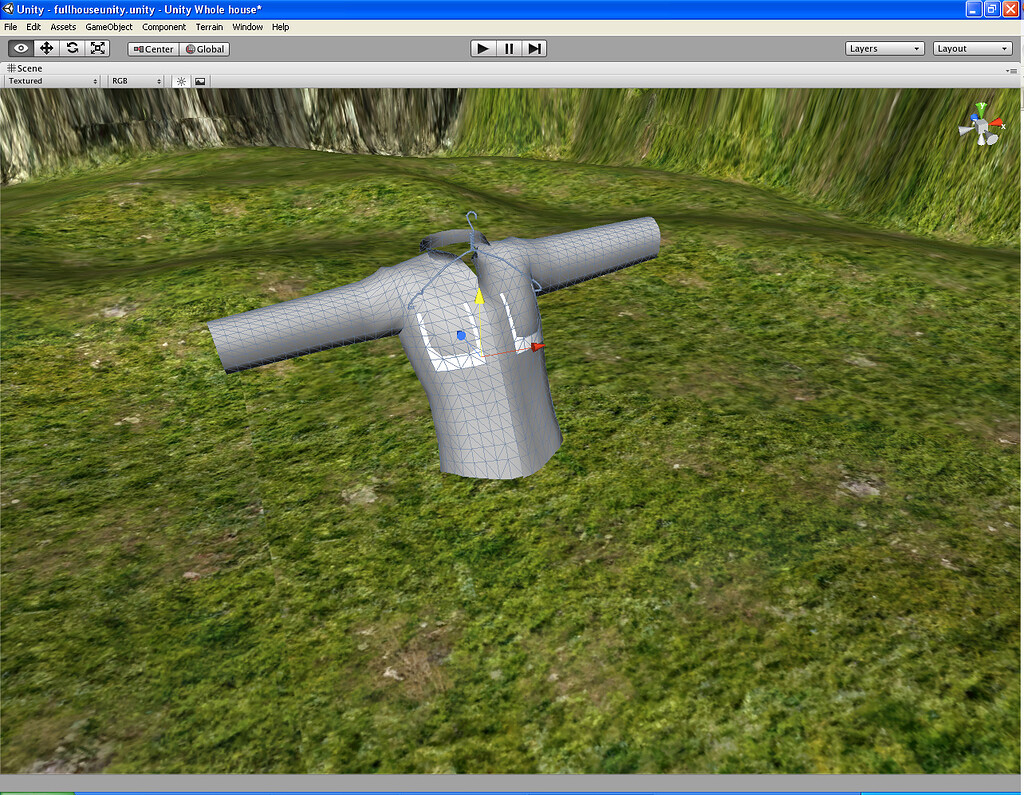This screenshot has width=1024, height=795.
Task: Open the Terrain menu
Action: 209,27
